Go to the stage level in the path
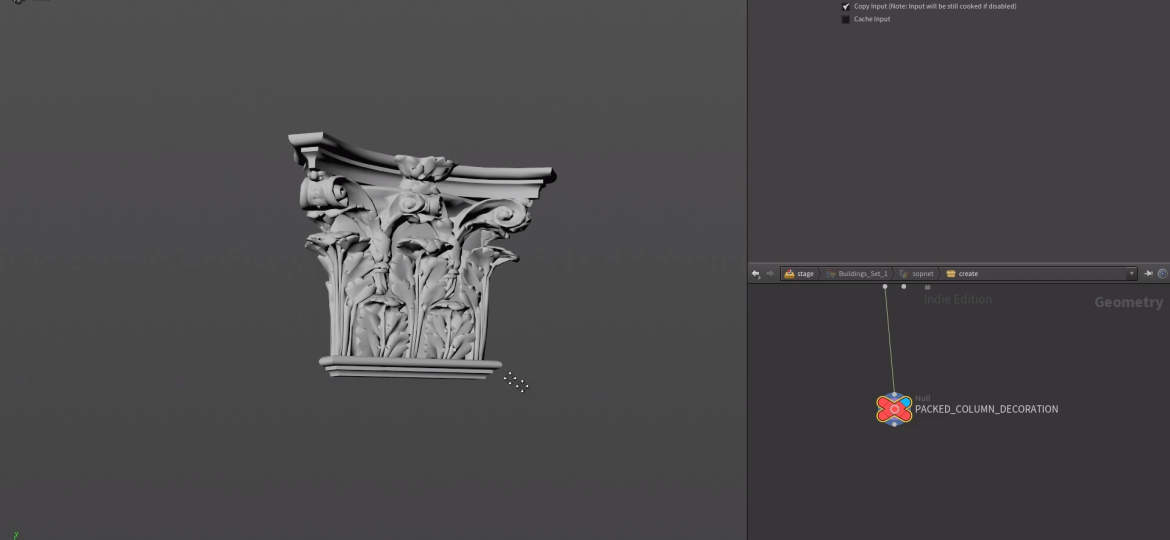The height and width of the screenshot is (540, 1170). tap(805, 274)
